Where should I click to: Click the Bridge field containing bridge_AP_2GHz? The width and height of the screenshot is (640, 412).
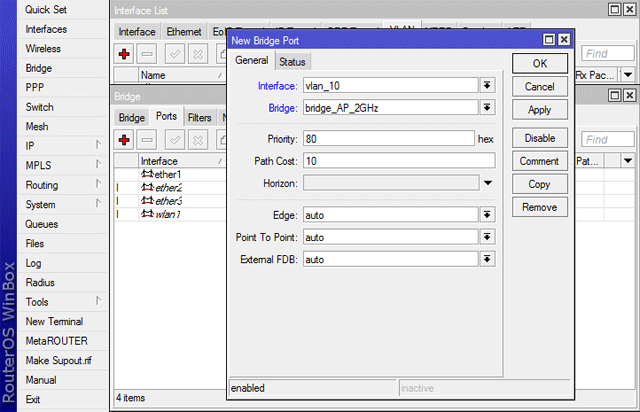pos(391,108)
